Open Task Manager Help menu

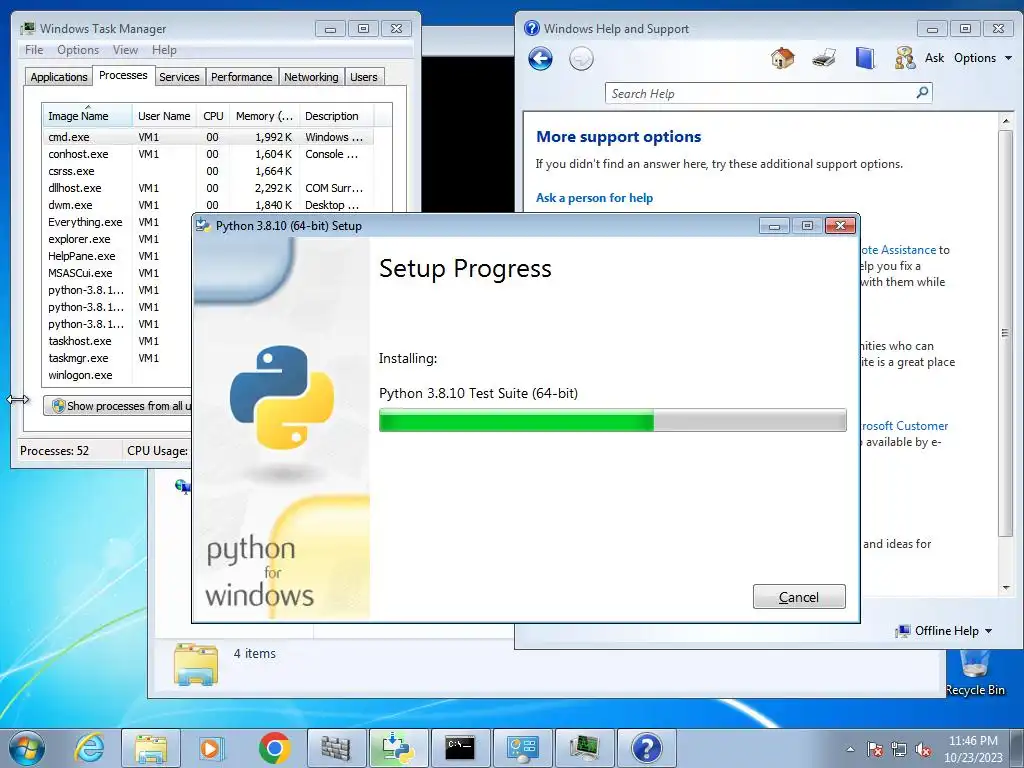point(164,50)
